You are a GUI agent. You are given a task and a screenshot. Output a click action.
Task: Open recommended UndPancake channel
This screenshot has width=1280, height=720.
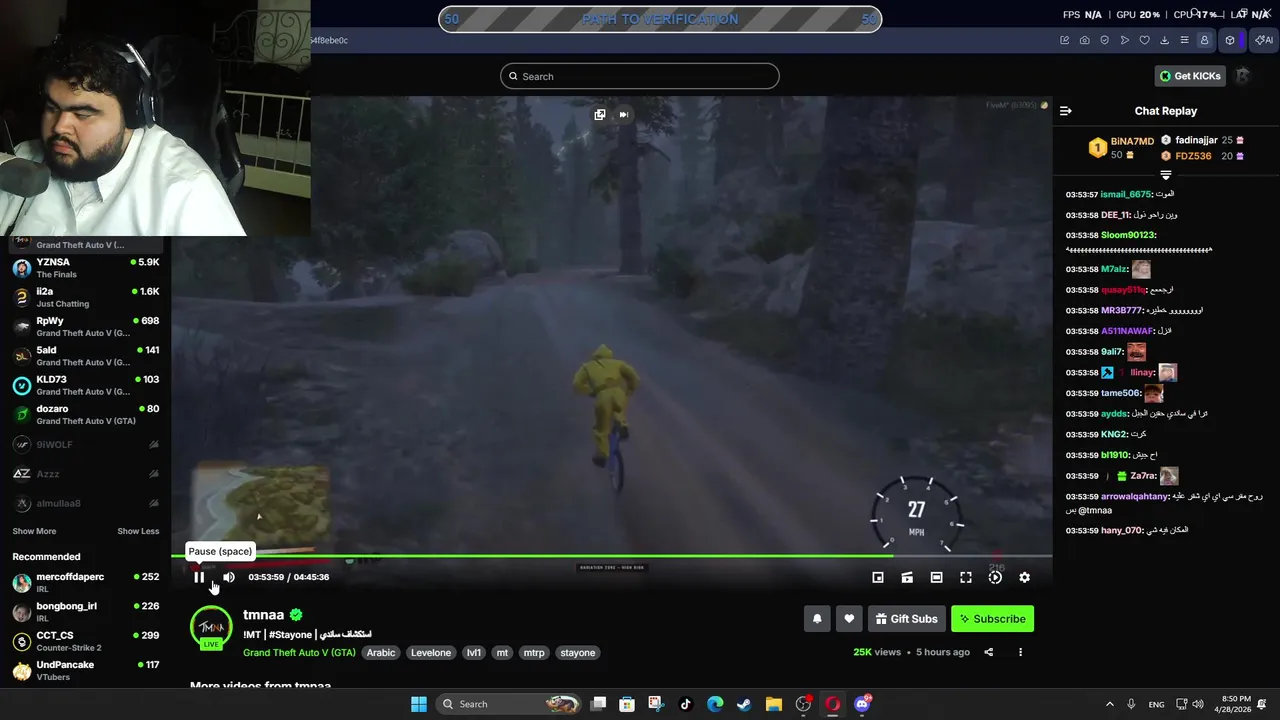tap(86, 670)
